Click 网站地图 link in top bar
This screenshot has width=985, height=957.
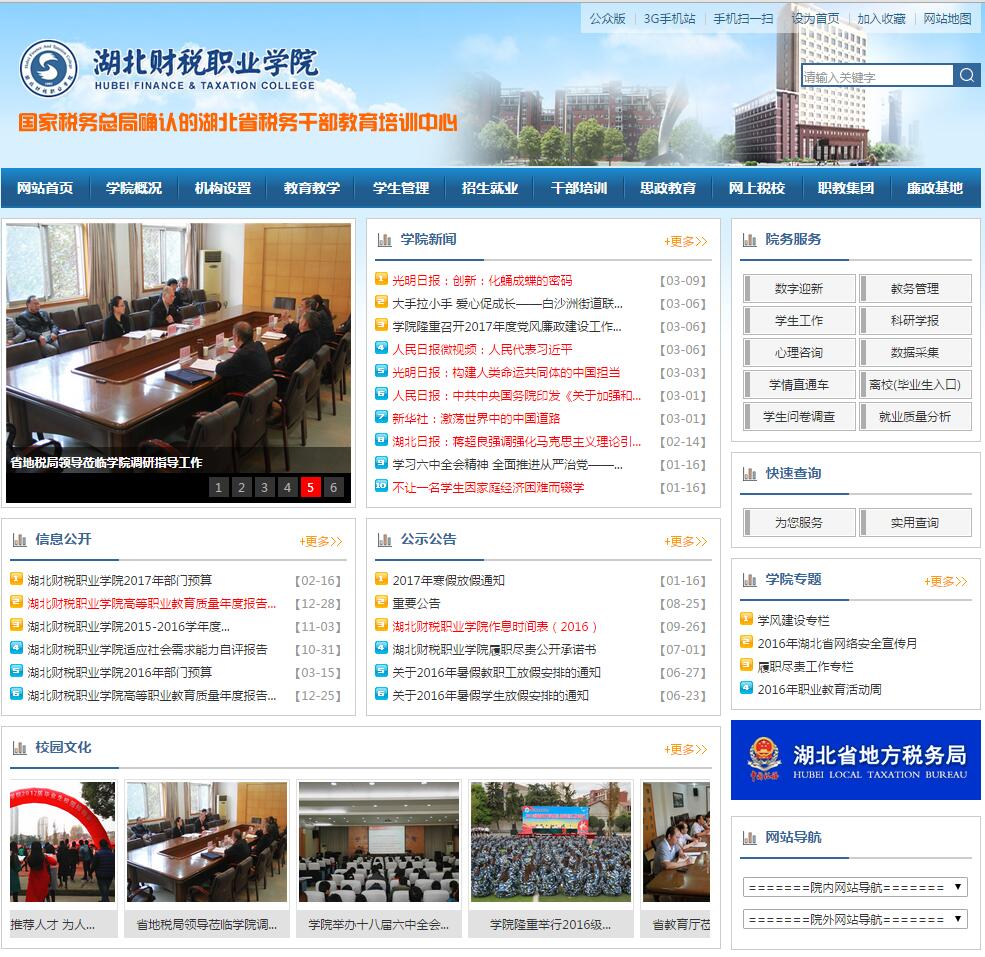pos(947,18)
